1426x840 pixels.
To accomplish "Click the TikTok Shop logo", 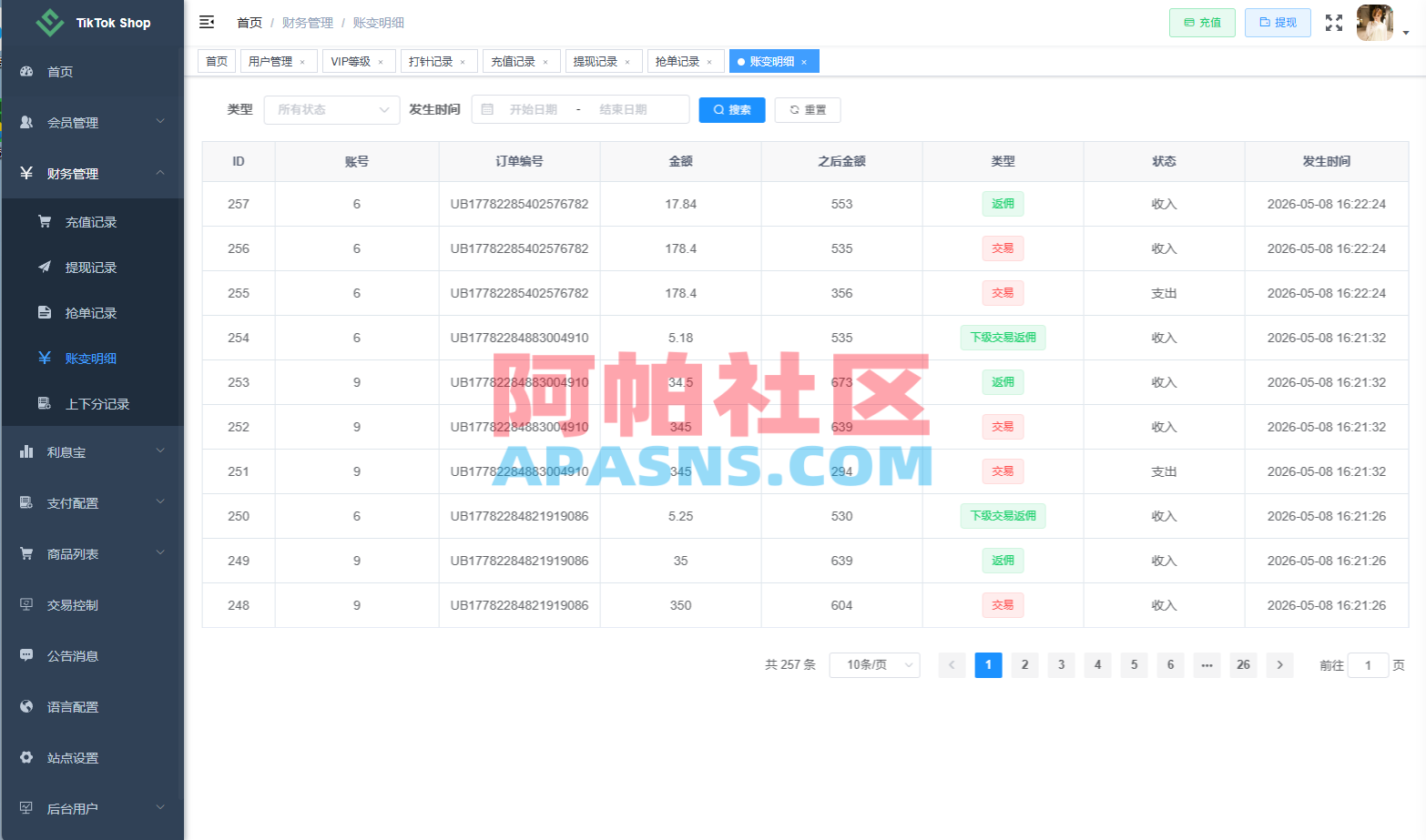I will click(x=93, y=23).
